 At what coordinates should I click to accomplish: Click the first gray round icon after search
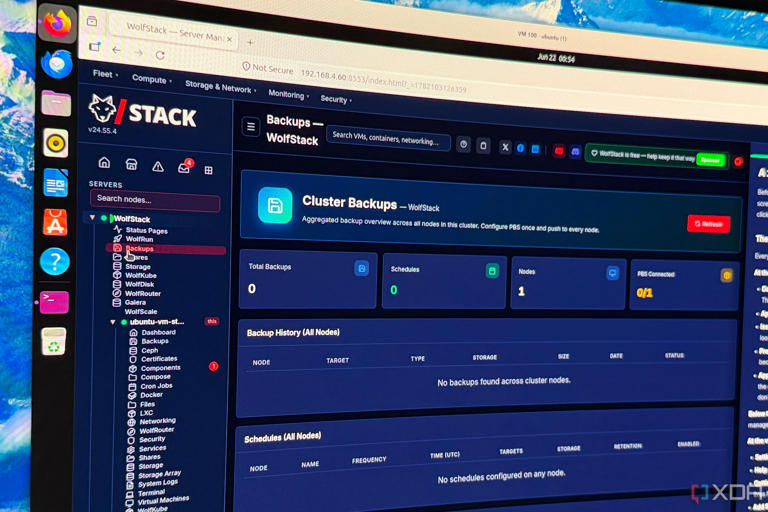[463, 145]
